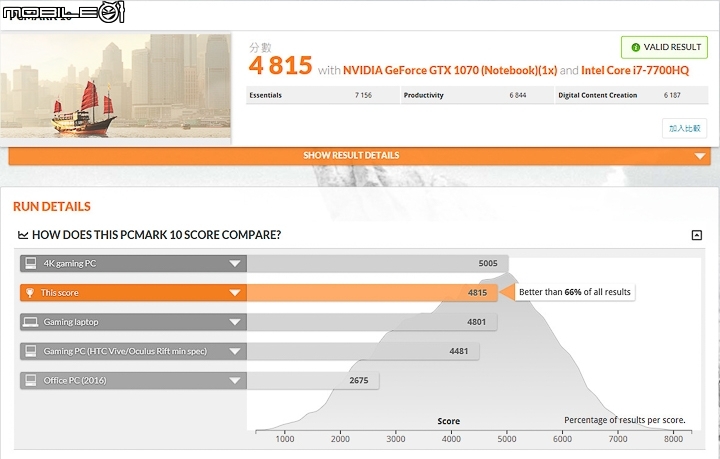Expand Gaming PC HTC Vive/Oculus dropdown arrow
Screen dimensions: 720x459
pos(235,351)
